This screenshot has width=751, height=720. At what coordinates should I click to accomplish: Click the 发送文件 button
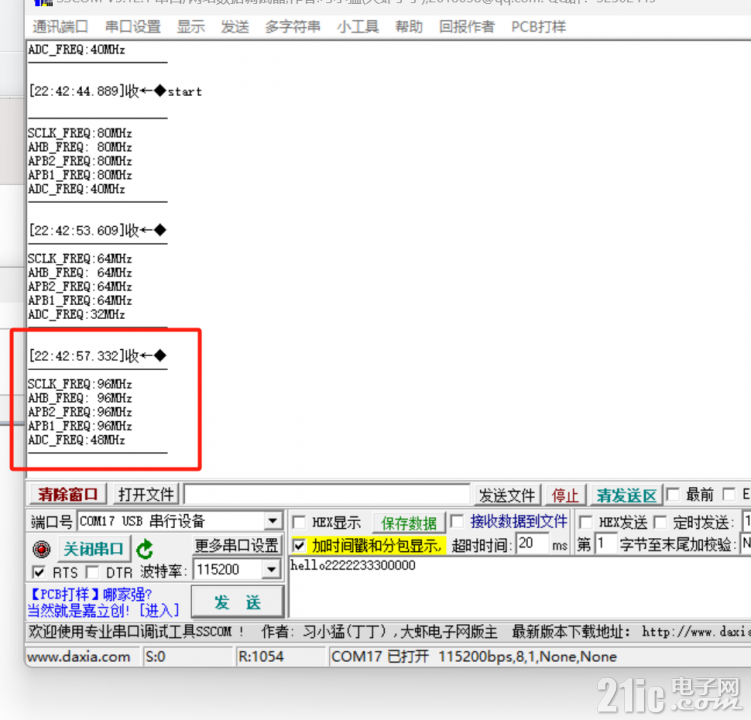[507, 495]
